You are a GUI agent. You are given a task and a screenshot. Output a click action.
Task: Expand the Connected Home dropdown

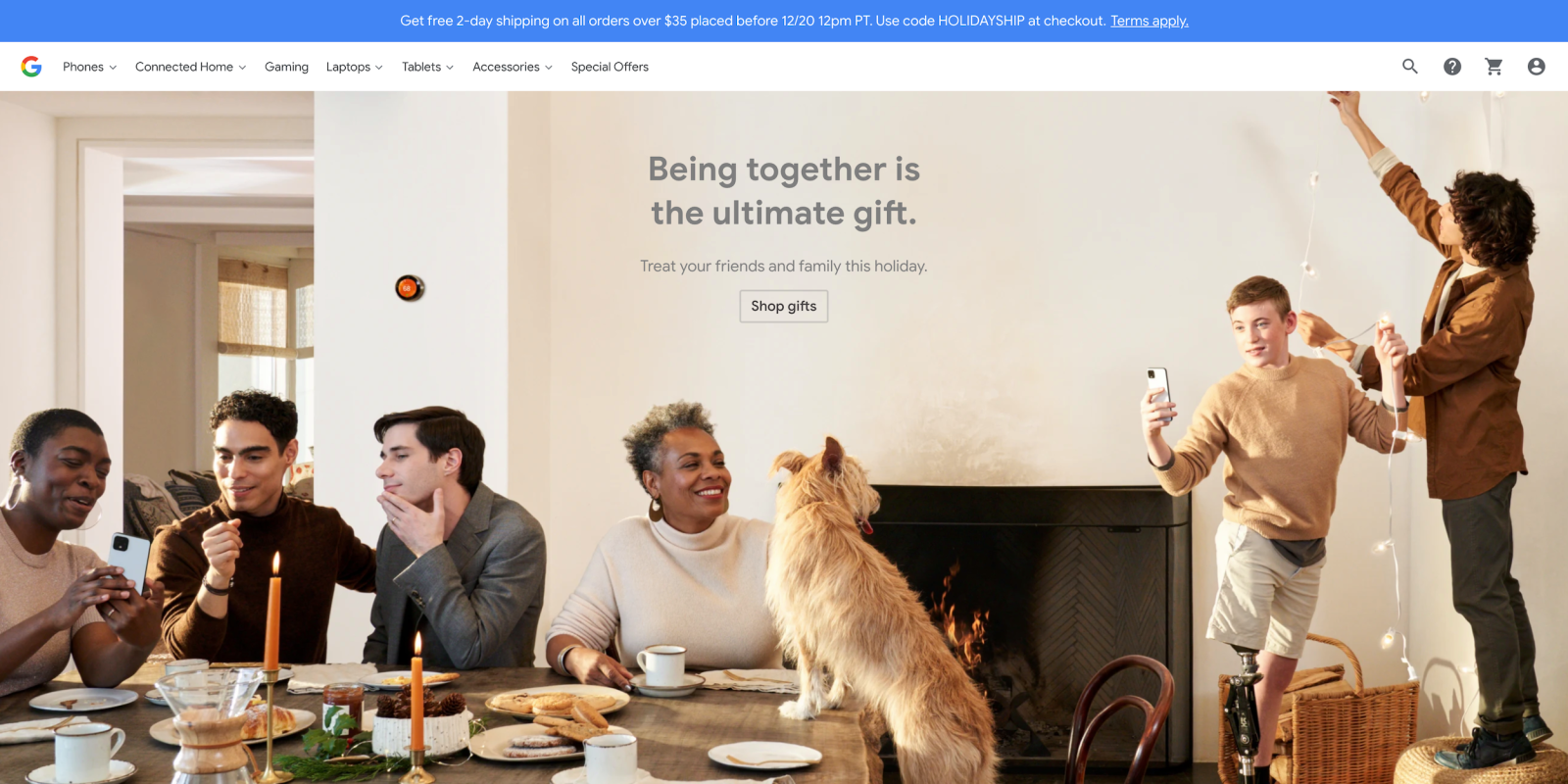[x=190, y=67]
